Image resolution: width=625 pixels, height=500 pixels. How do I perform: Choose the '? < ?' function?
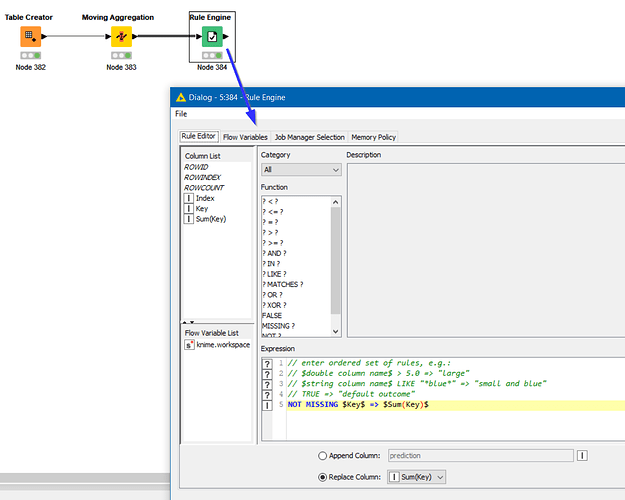click(270, 201)
